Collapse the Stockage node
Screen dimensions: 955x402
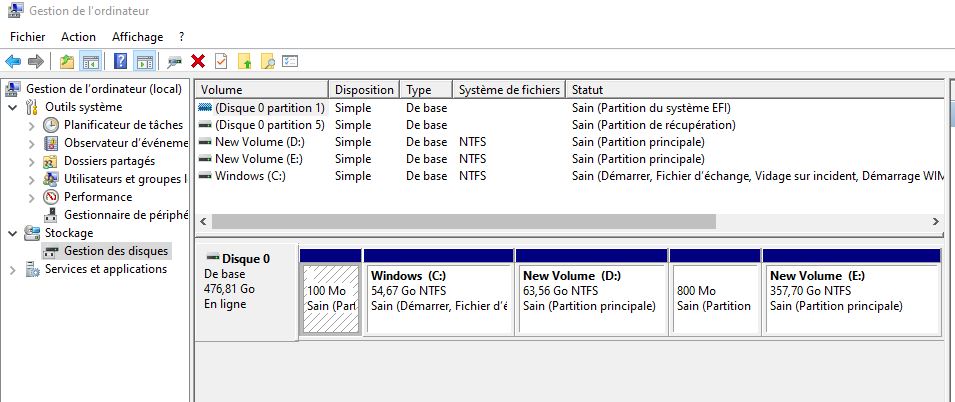pyautogui.click(x=13, y=233)
